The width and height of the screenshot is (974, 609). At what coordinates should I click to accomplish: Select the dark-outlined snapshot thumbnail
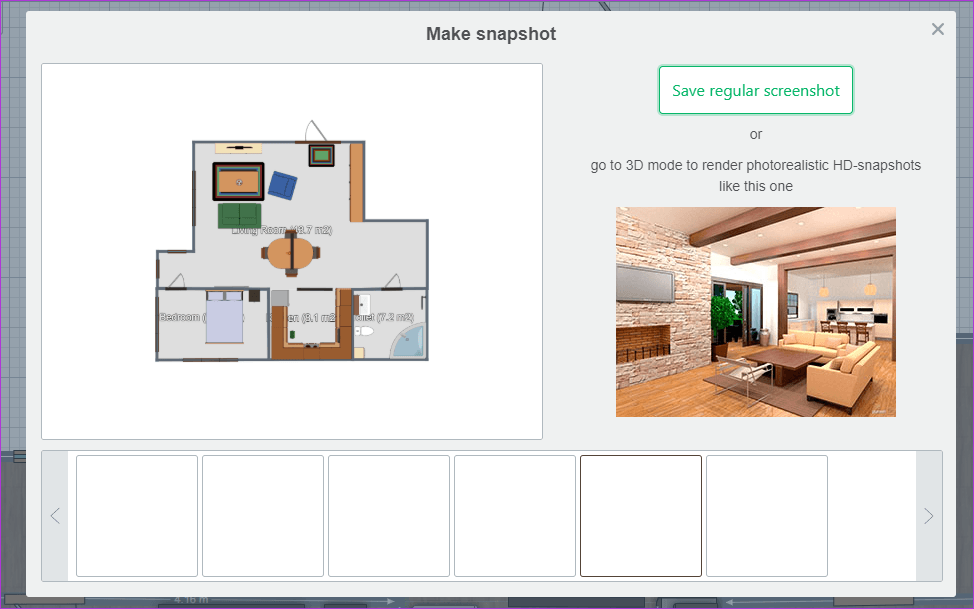(x=640, y=516)
